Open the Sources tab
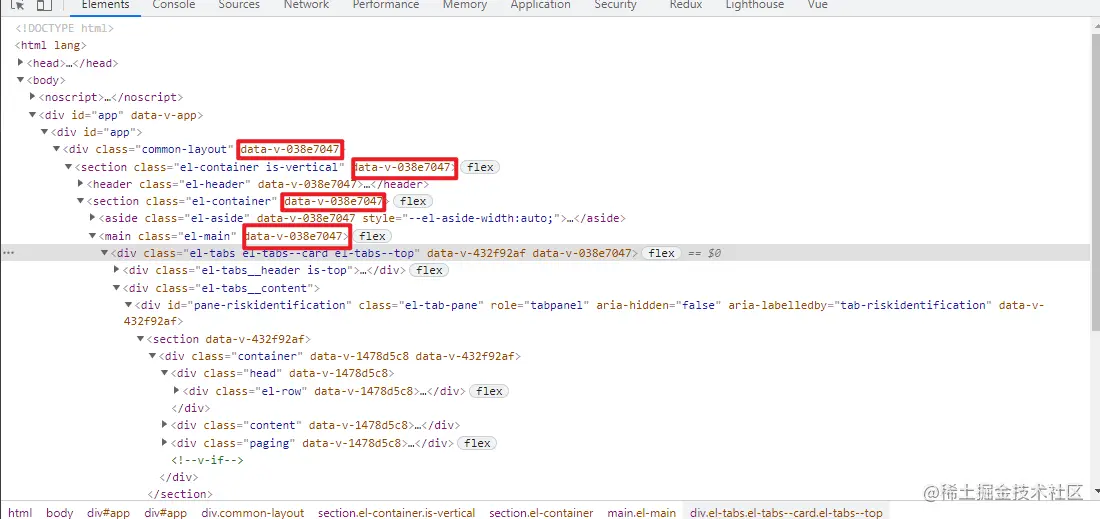This screenshot has width=1100, height=519. tap(239, 5)
